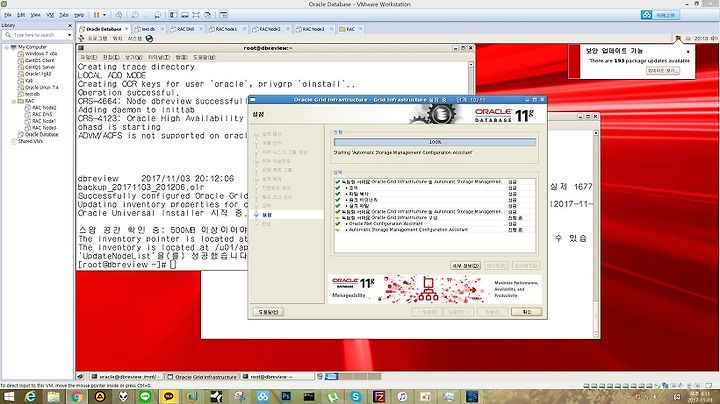Switch to the RAC folder tab
The height and width of the screenshot is (404, 720).
[350, 29]
